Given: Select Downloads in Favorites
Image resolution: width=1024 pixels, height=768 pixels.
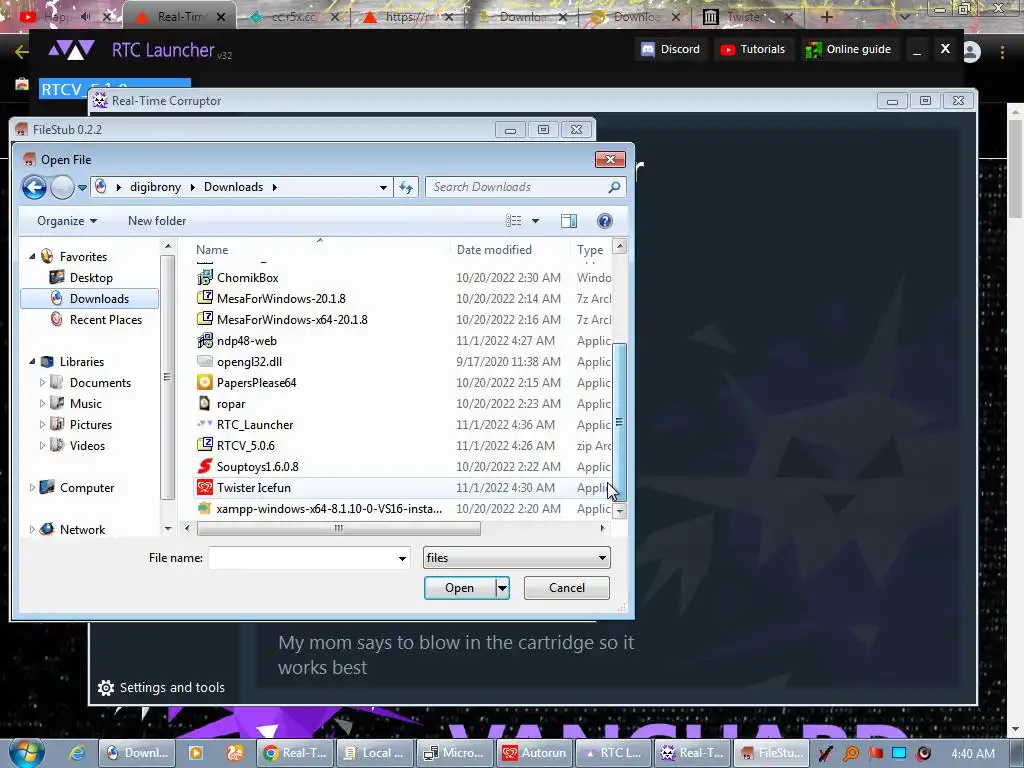Looking at the screenshot, I should coord(91,298).
